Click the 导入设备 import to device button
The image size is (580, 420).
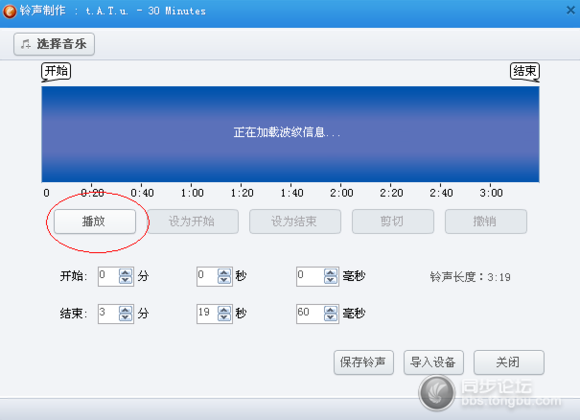(434, 362)
